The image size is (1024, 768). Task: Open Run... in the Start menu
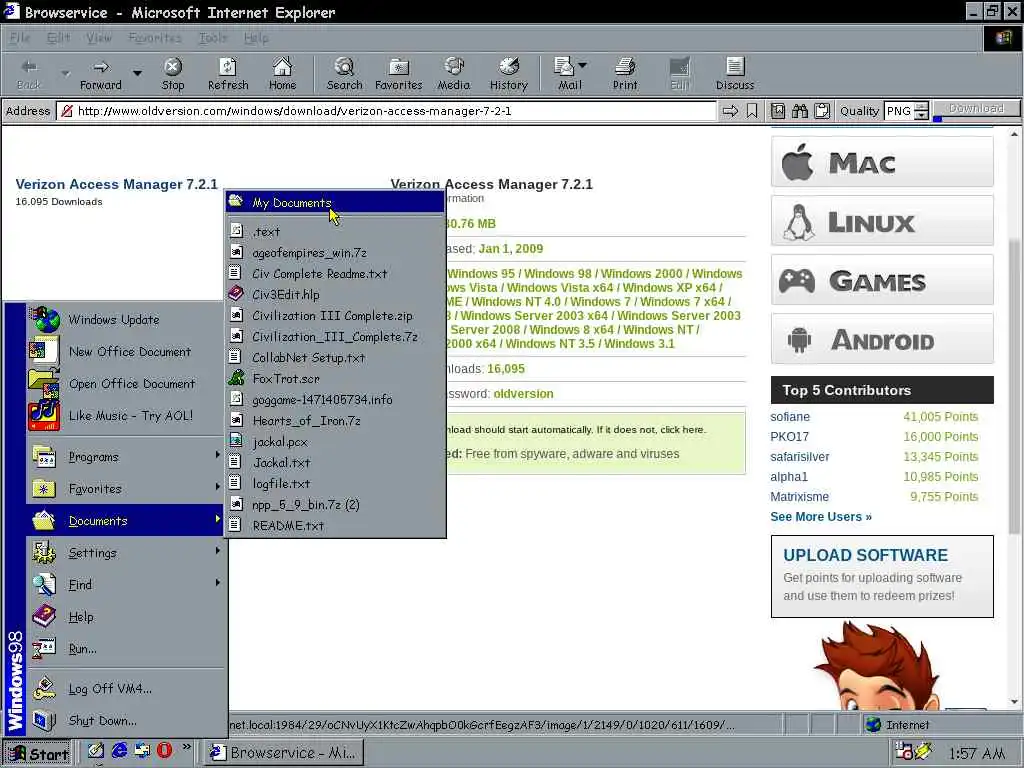(x=82, y=648)
